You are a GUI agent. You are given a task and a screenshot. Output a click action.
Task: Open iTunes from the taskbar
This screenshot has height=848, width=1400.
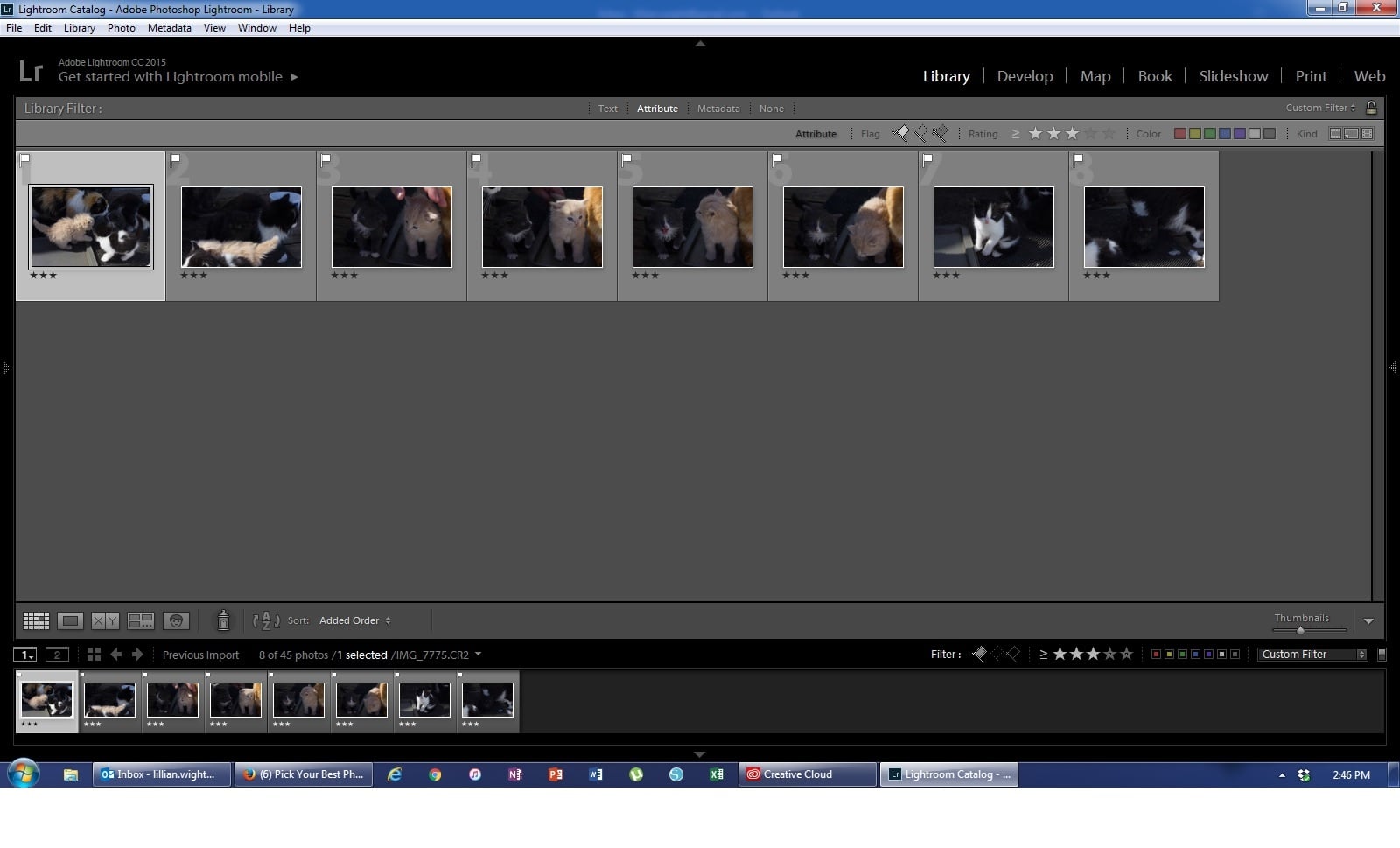[x=474, y=774]
